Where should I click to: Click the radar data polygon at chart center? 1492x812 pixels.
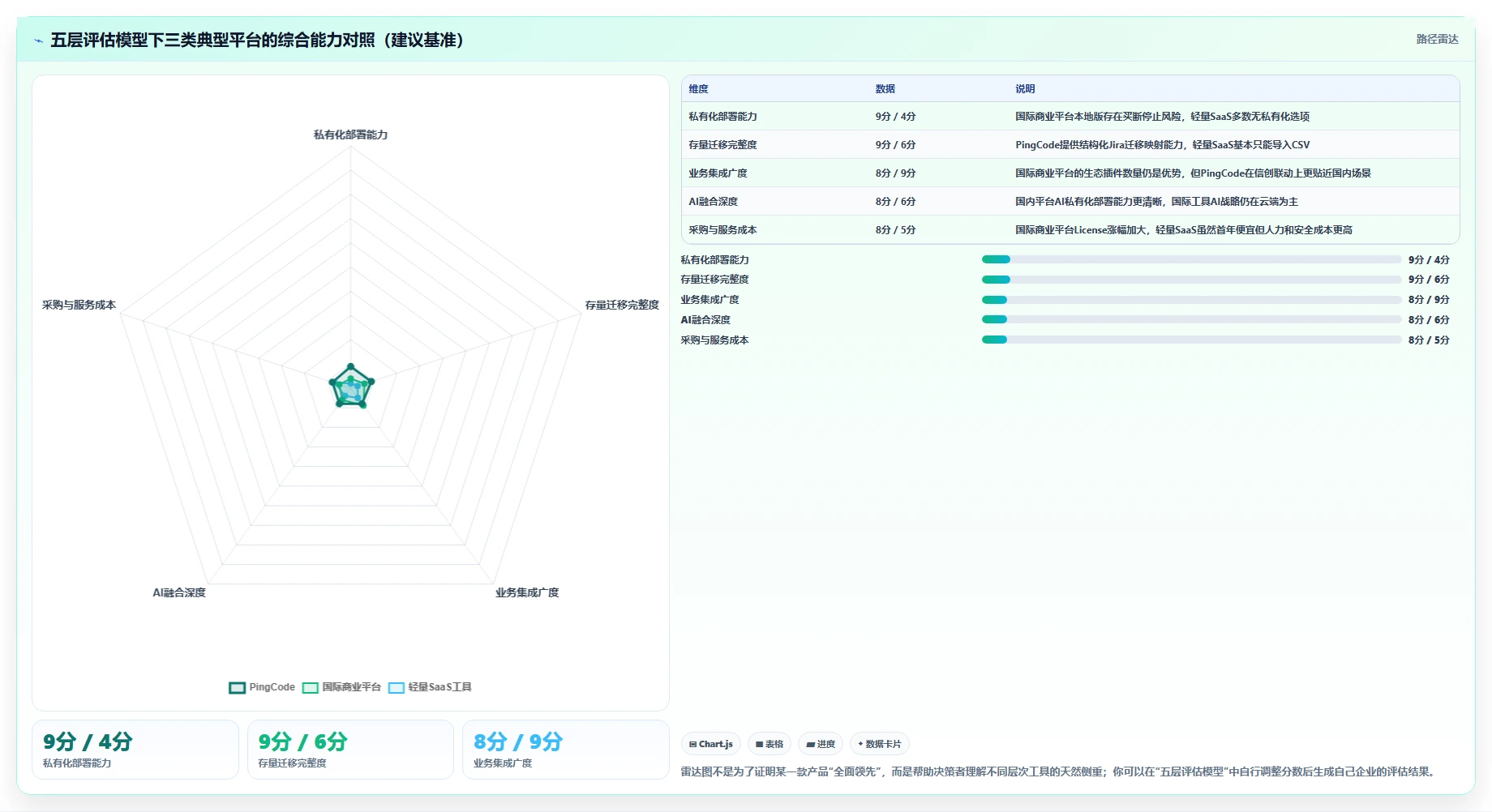pyautogui.click(x=351, y=388)
